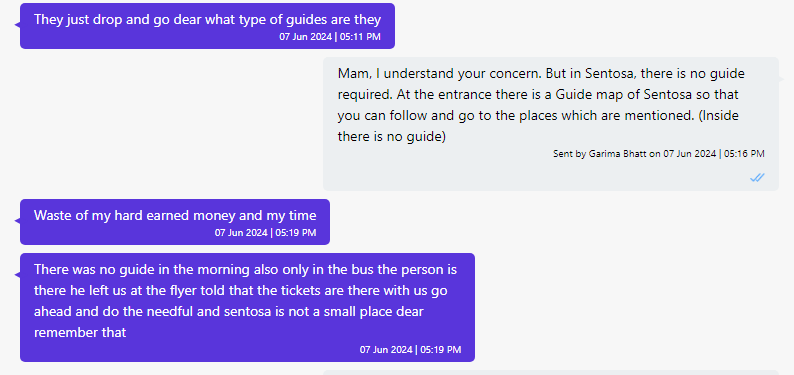Select the 'There was no guide in the morning' message
Viewport: 794px width, 375px height.
247,307
